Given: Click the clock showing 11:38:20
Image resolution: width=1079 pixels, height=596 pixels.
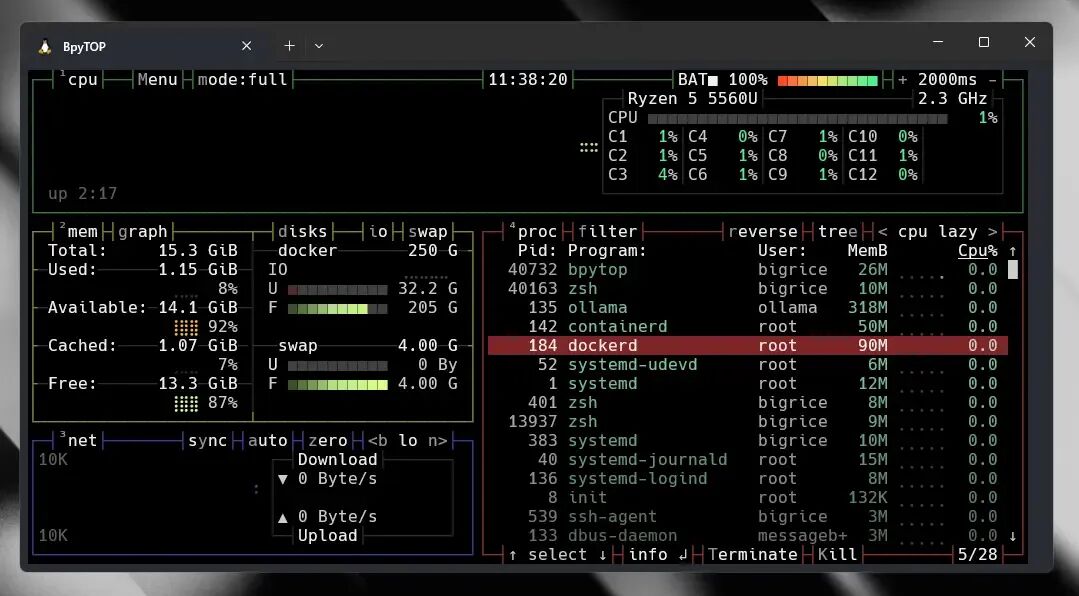Looking at the screenshot, I should (x=528, y=80).
